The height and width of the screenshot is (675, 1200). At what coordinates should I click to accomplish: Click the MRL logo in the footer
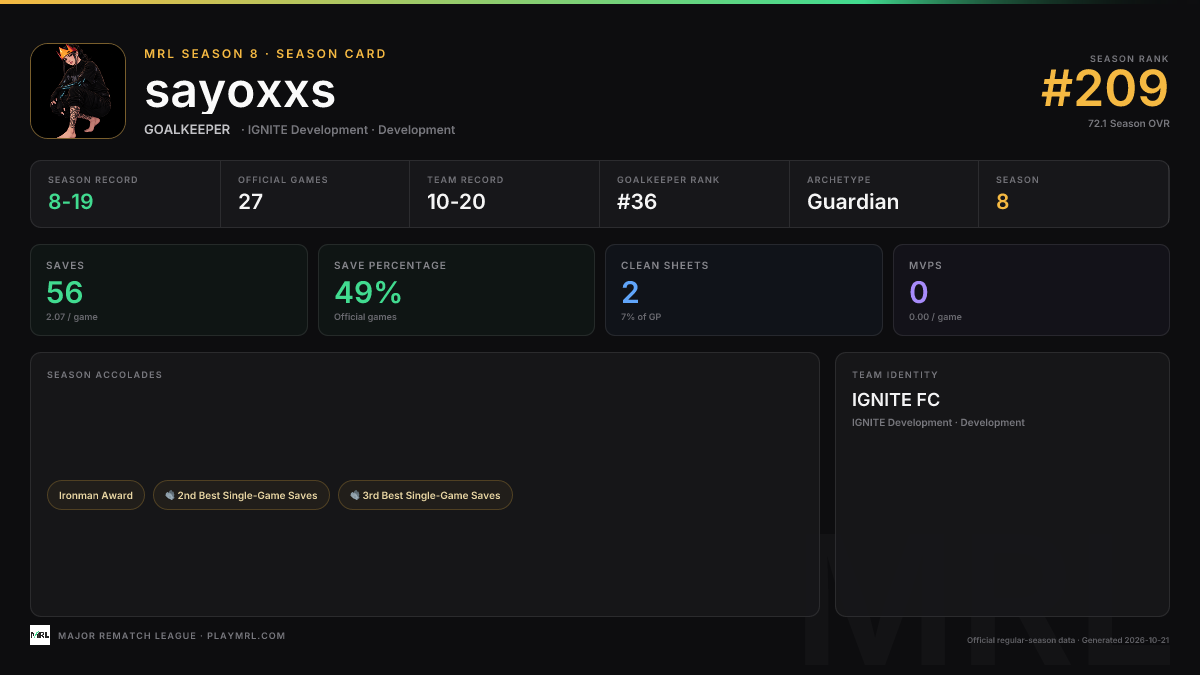coord(40,635)
